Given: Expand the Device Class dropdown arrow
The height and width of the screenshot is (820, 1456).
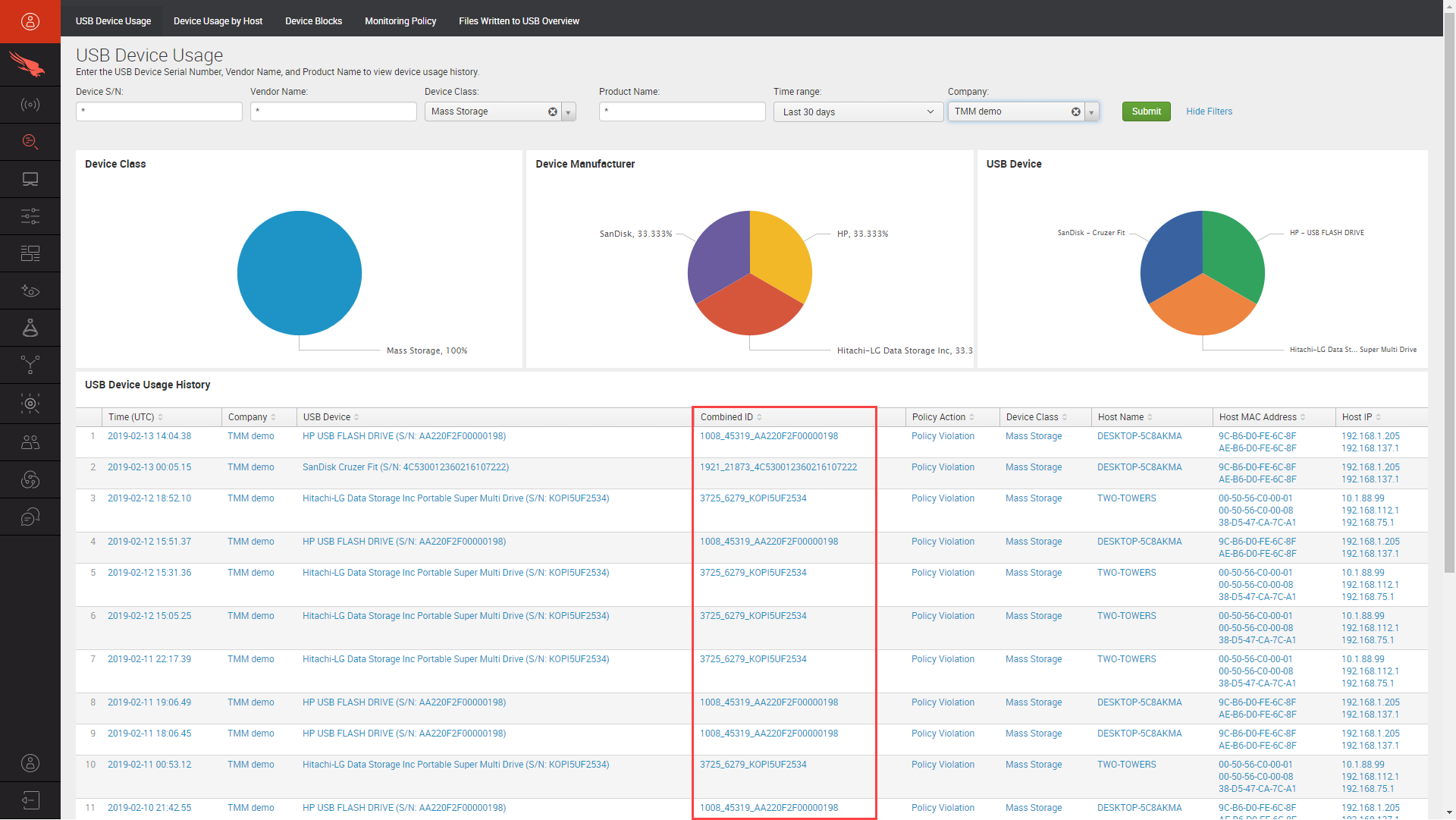Looking at the screenshot, I should coord(568,112).
